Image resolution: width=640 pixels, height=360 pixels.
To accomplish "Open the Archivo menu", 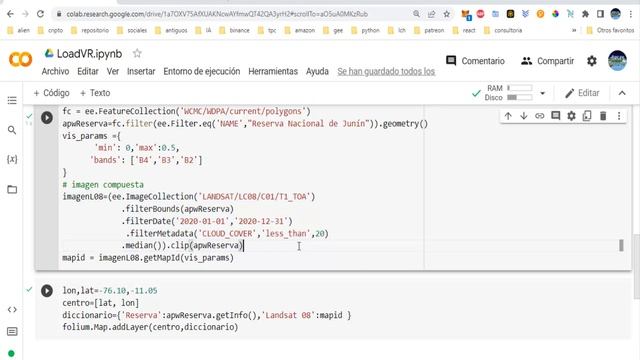I will tap(55, 71).
